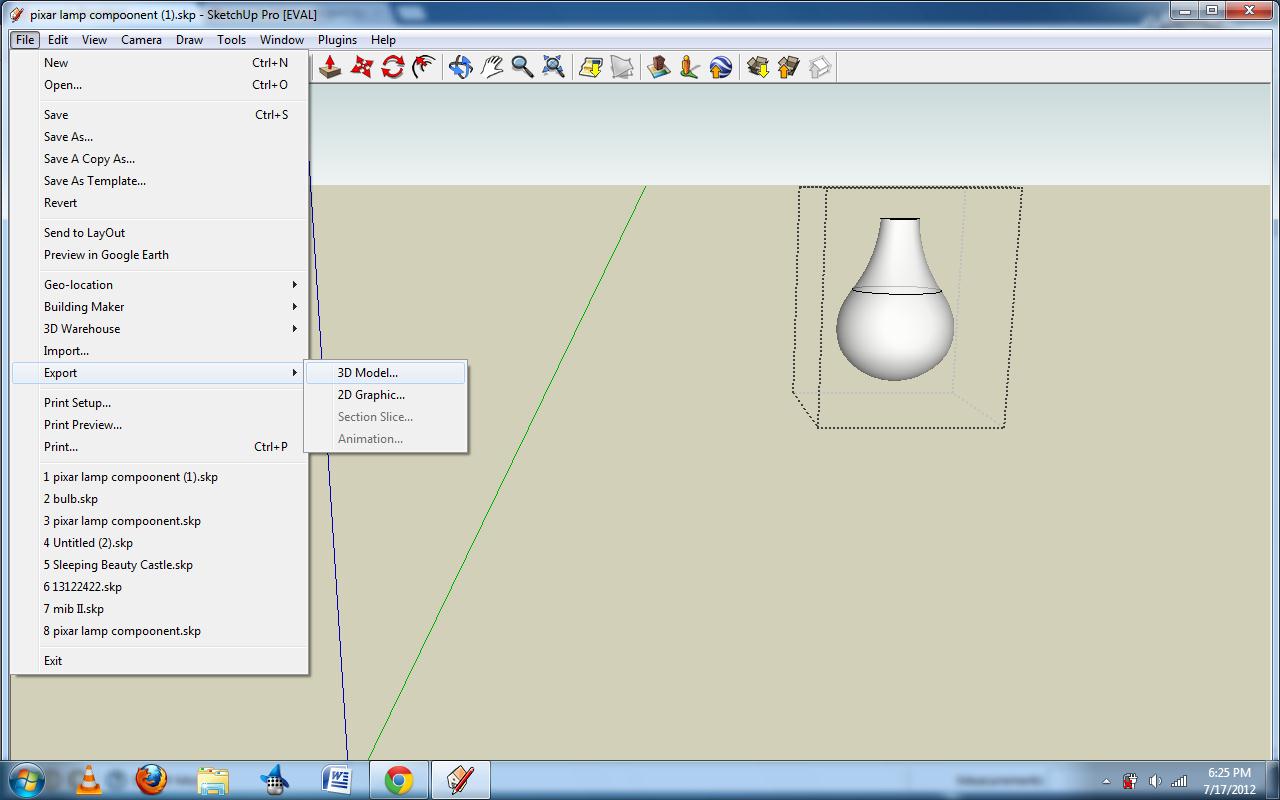The height and width of the screenshot is (800, 1280).
Task: Choose Print Setup...
Action: pos(160,403)
